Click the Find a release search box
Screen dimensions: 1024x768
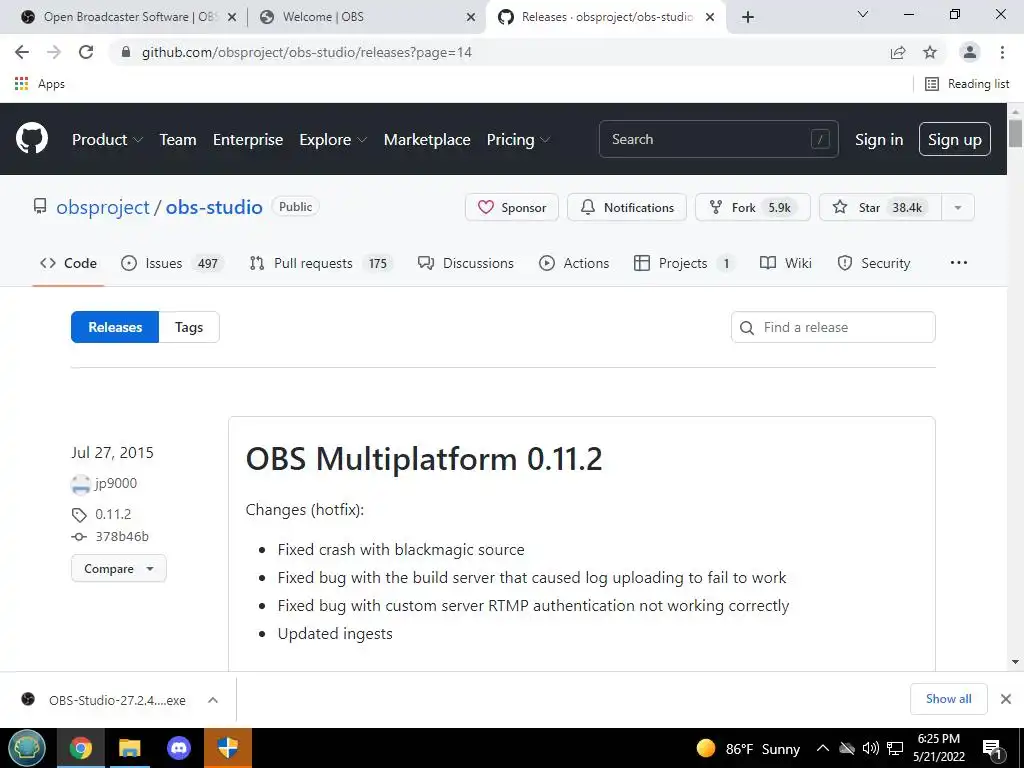coord(833,327)
